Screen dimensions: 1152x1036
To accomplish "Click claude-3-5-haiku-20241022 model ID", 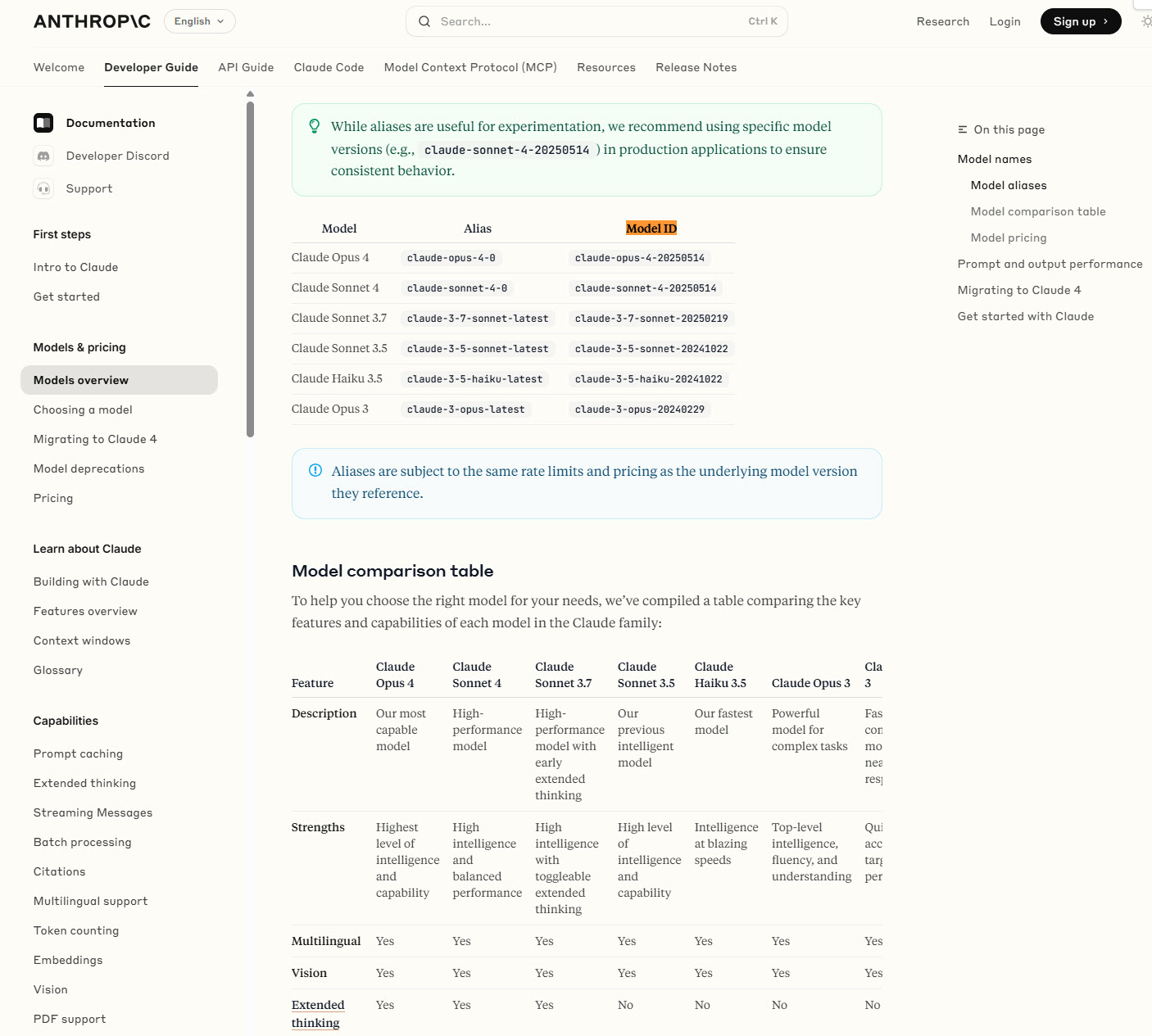I will click(x=649, y=379).
